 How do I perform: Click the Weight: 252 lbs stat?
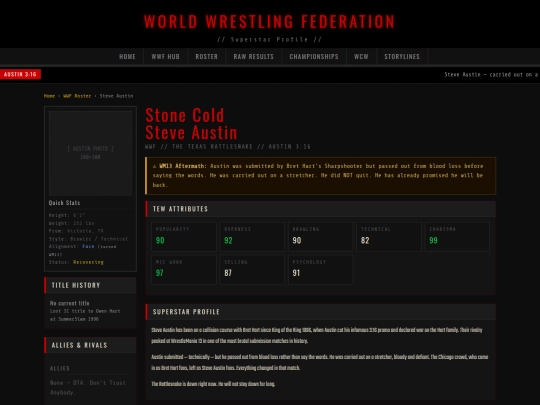click(x=71, y=223)
